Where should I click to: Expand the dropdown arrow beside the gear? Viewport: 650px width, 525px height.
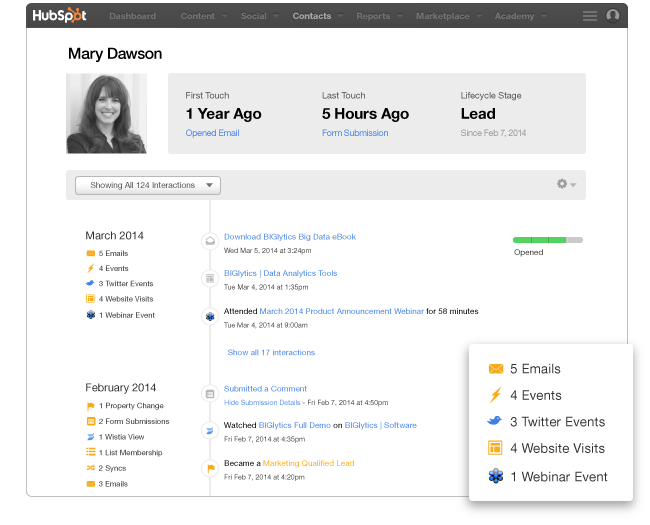(573, 185)
